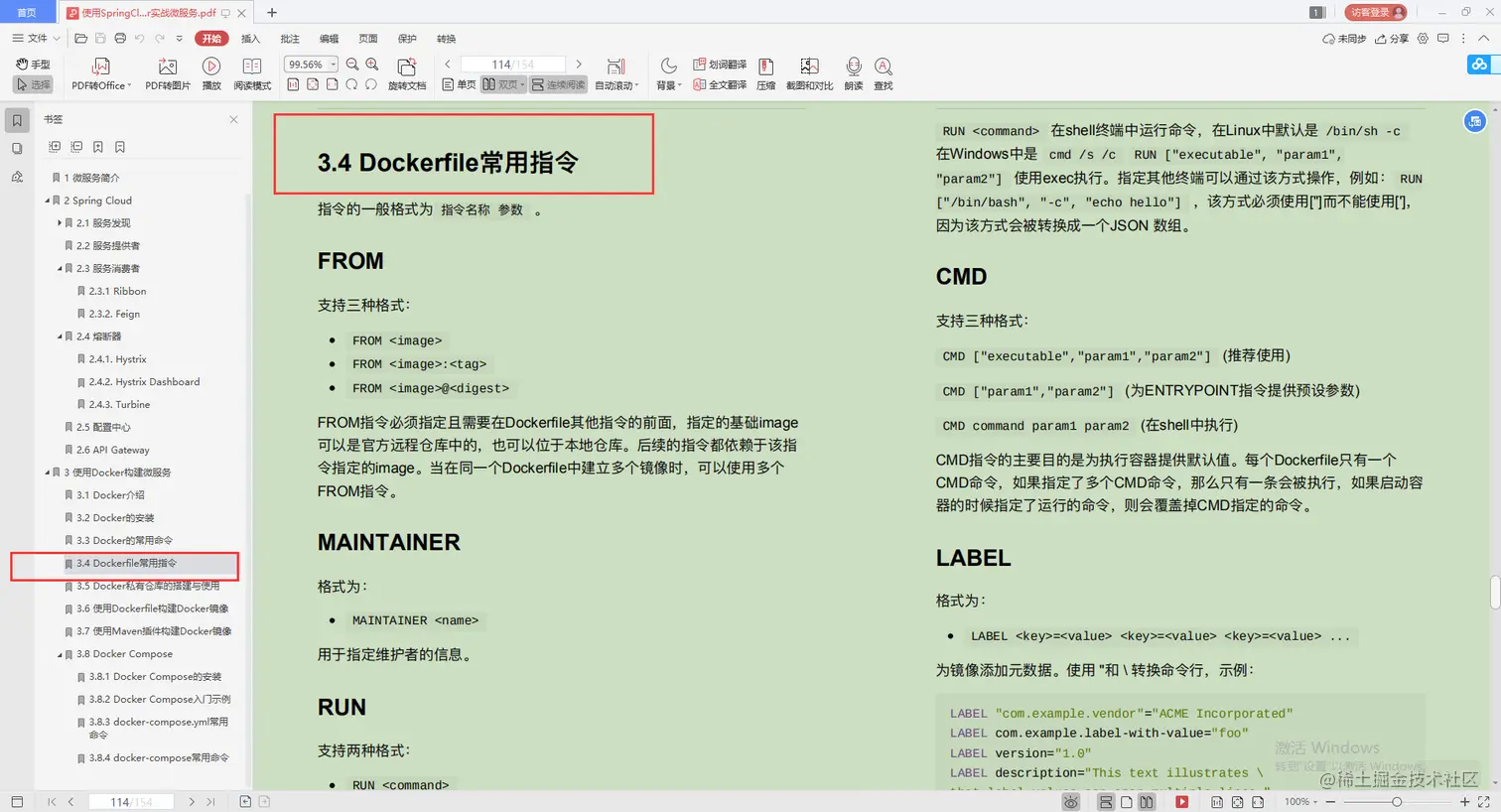Start read aloud (朗读)

click(x=852, y=69)
